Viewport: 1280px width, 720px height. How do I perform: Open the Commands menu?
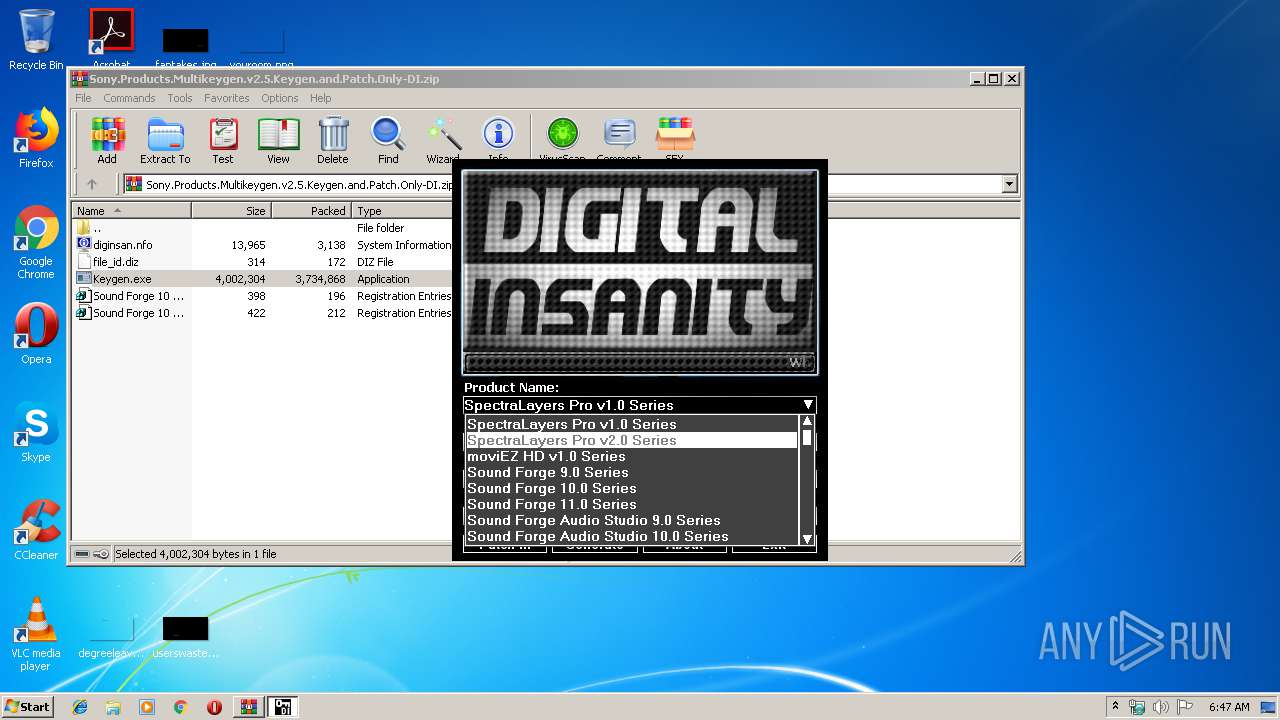click(x=129, y=98)
